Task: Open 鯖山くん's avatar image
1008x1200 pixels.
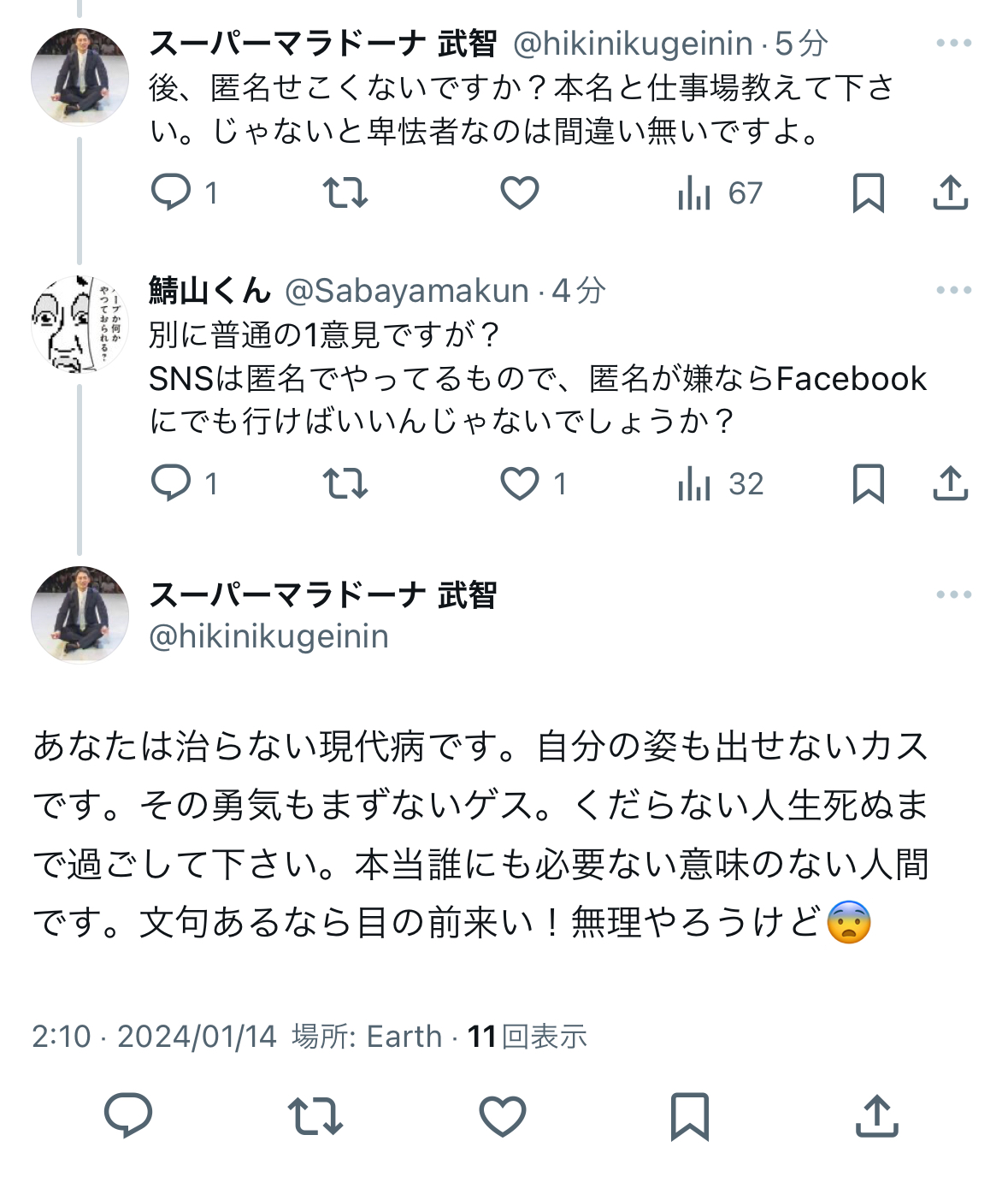Action: pos(80,324)
